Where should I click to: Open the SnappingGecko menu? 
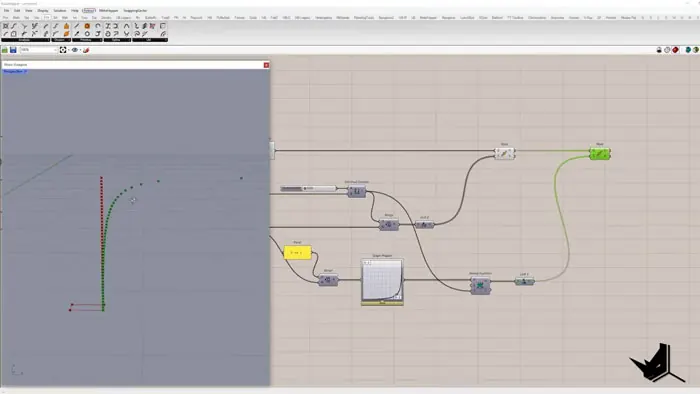pos(135,10)
